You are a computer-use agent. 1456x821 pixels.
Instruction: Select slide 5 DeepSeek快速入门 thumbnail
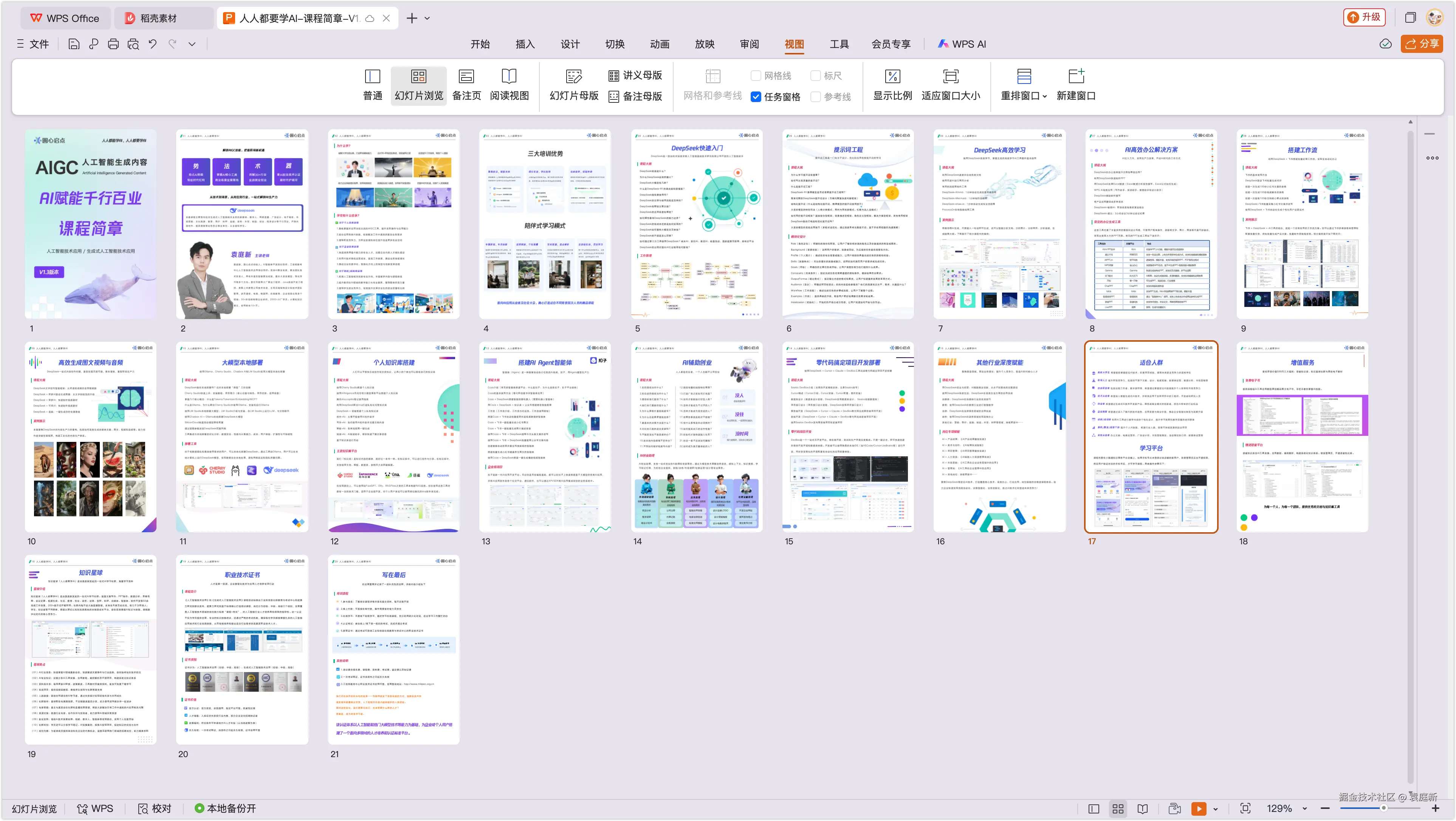[x=696, y=224]
